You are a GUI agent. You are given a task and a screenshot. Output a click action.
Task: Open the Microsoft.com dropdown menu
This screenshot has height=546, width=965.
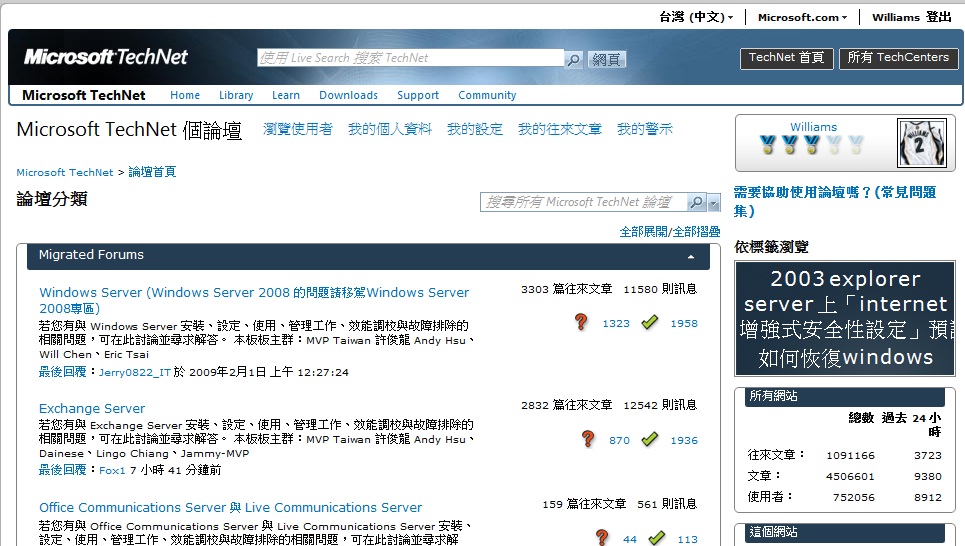click(802, 17)
